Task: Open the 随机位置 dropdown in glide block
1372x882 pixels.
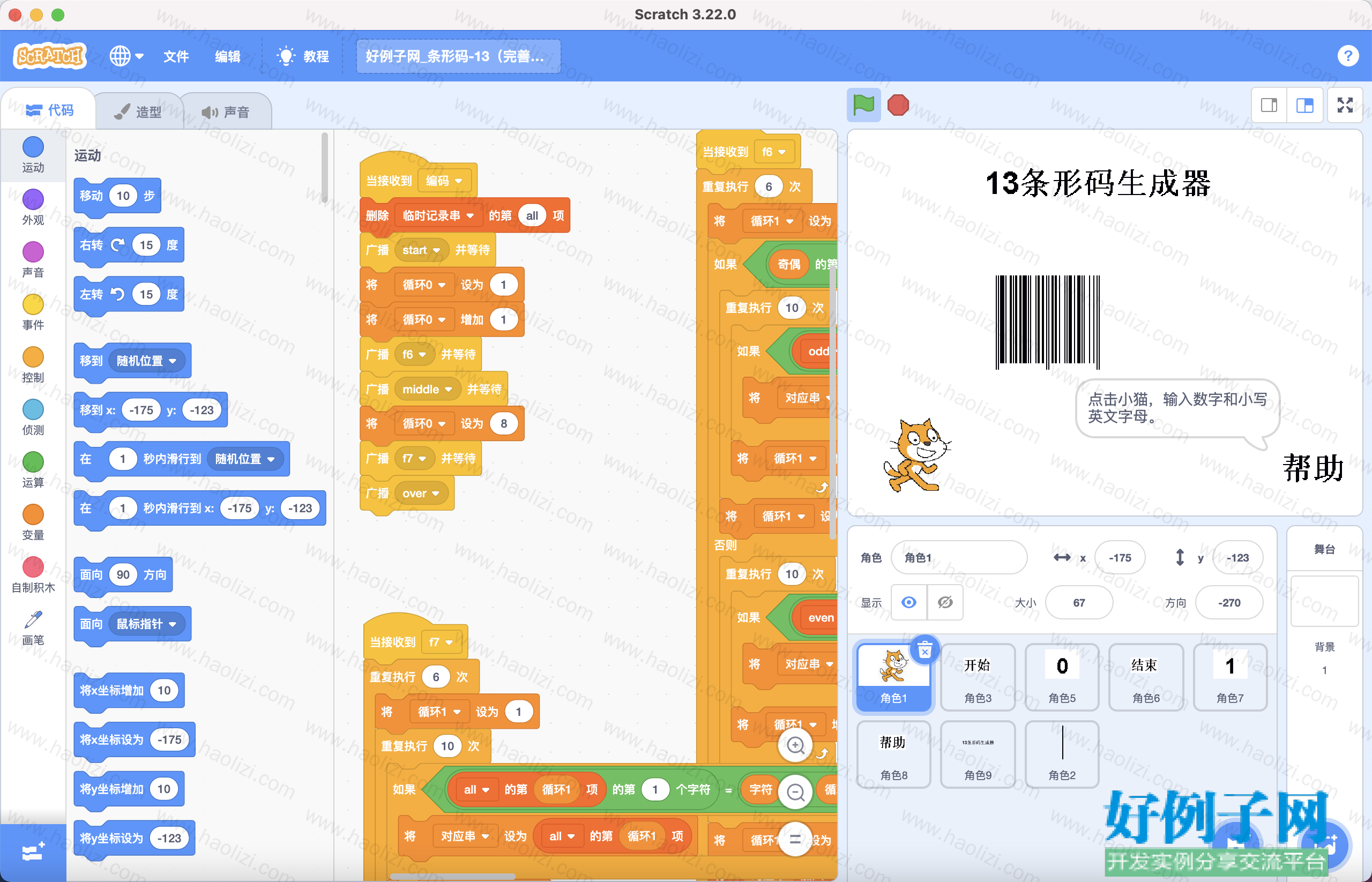Action: pos(245,459)
